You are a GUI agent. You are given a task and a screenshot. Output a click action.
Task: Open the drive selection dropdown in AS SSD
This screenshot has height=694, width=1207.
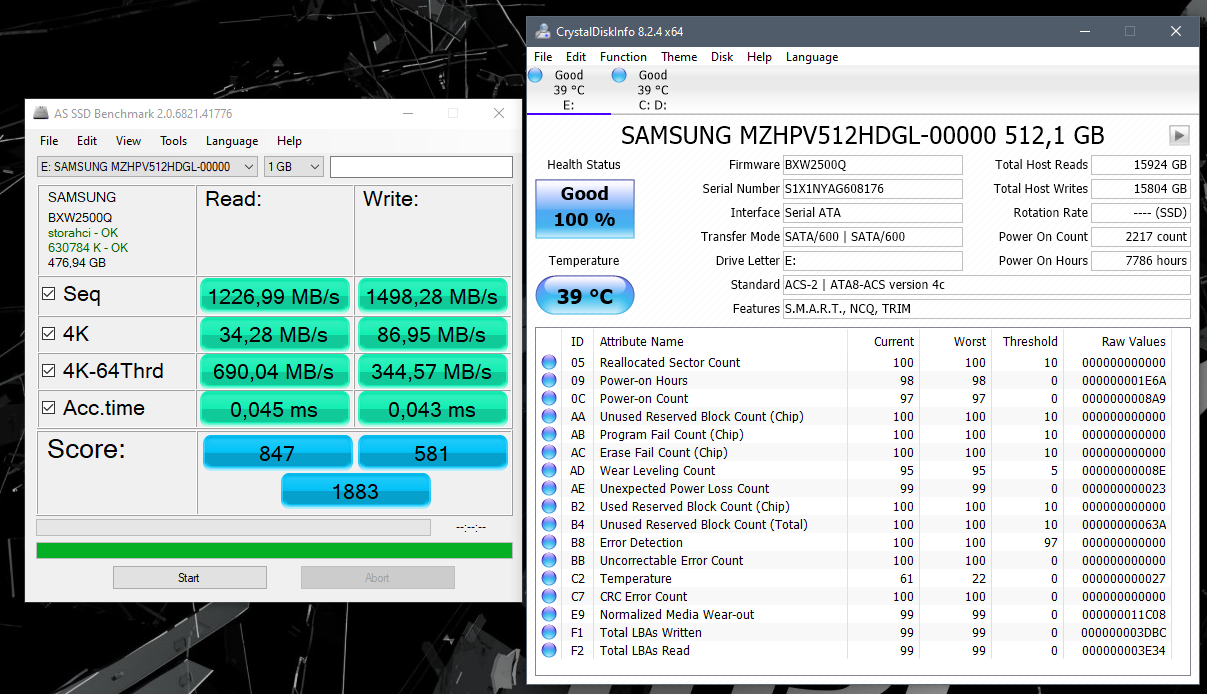[x=147, y=167]
